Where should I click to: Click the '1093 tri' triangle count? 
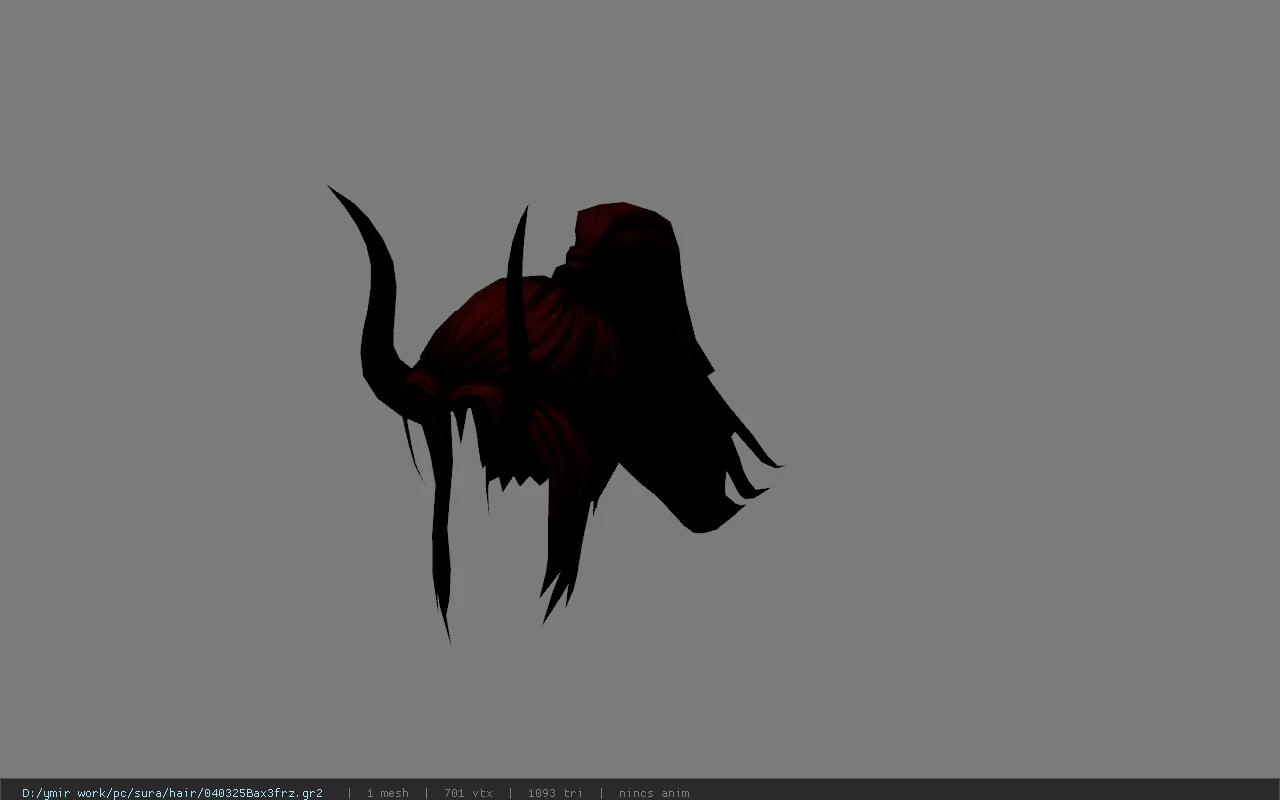[x=555, y=793]
